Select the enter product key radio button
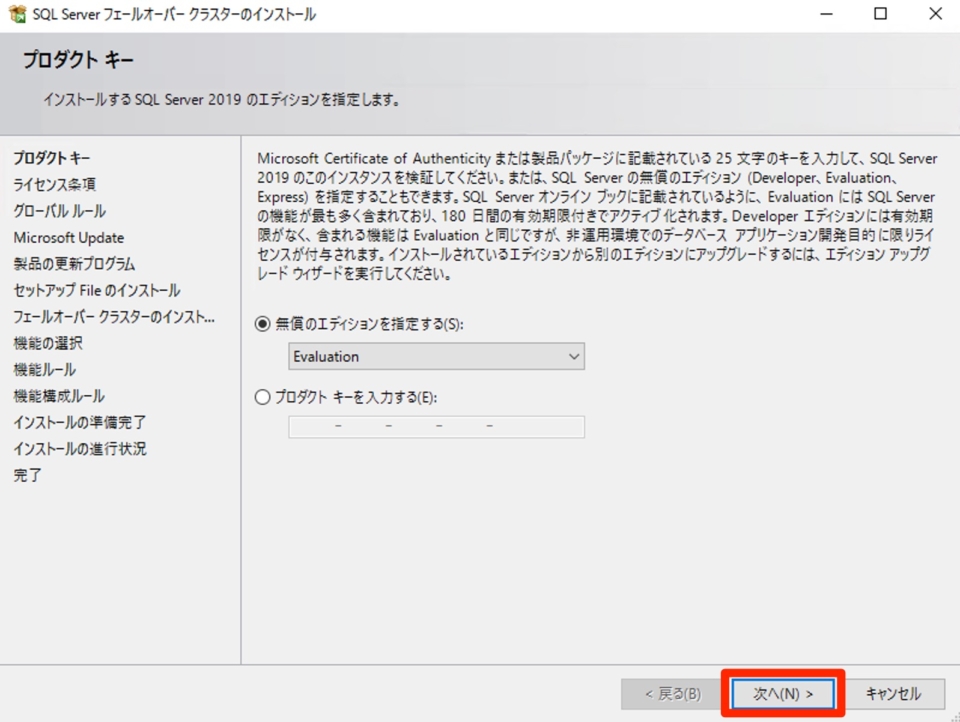Image resolution: width=960 pixels, height=722 pixels. (263, 397)
